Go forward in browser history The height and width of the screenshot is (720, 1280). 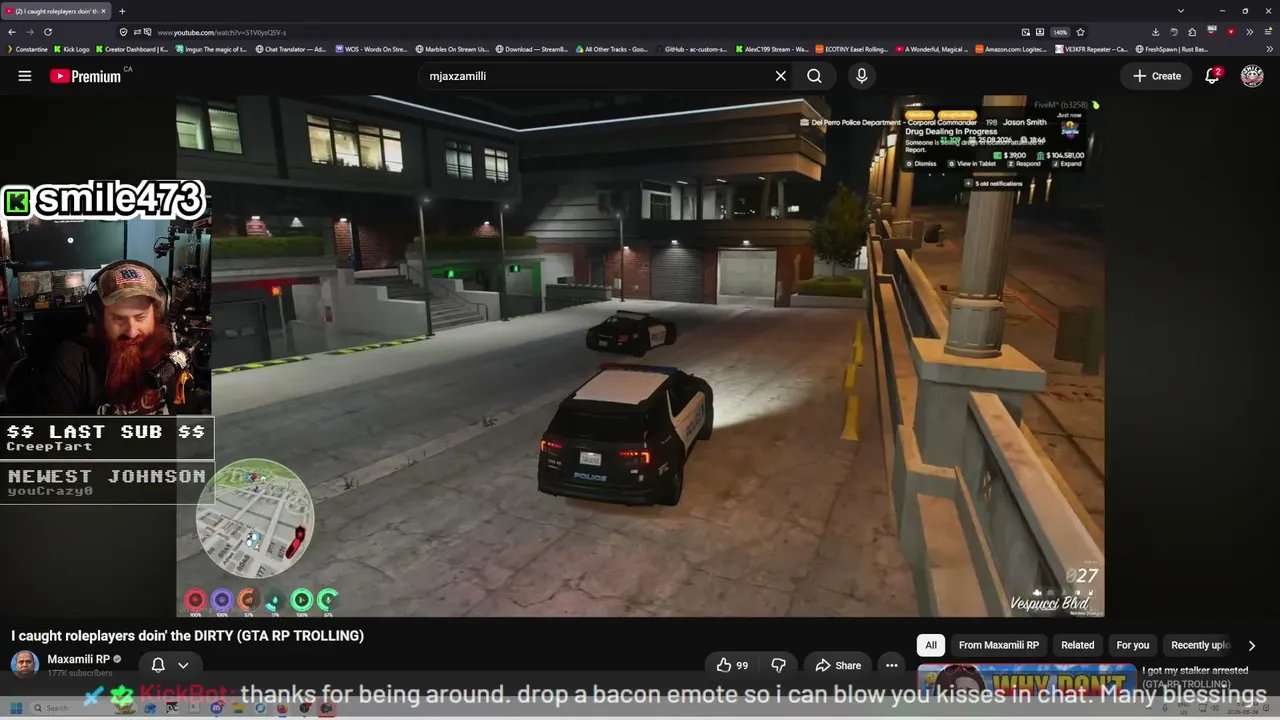click(29, 32)
